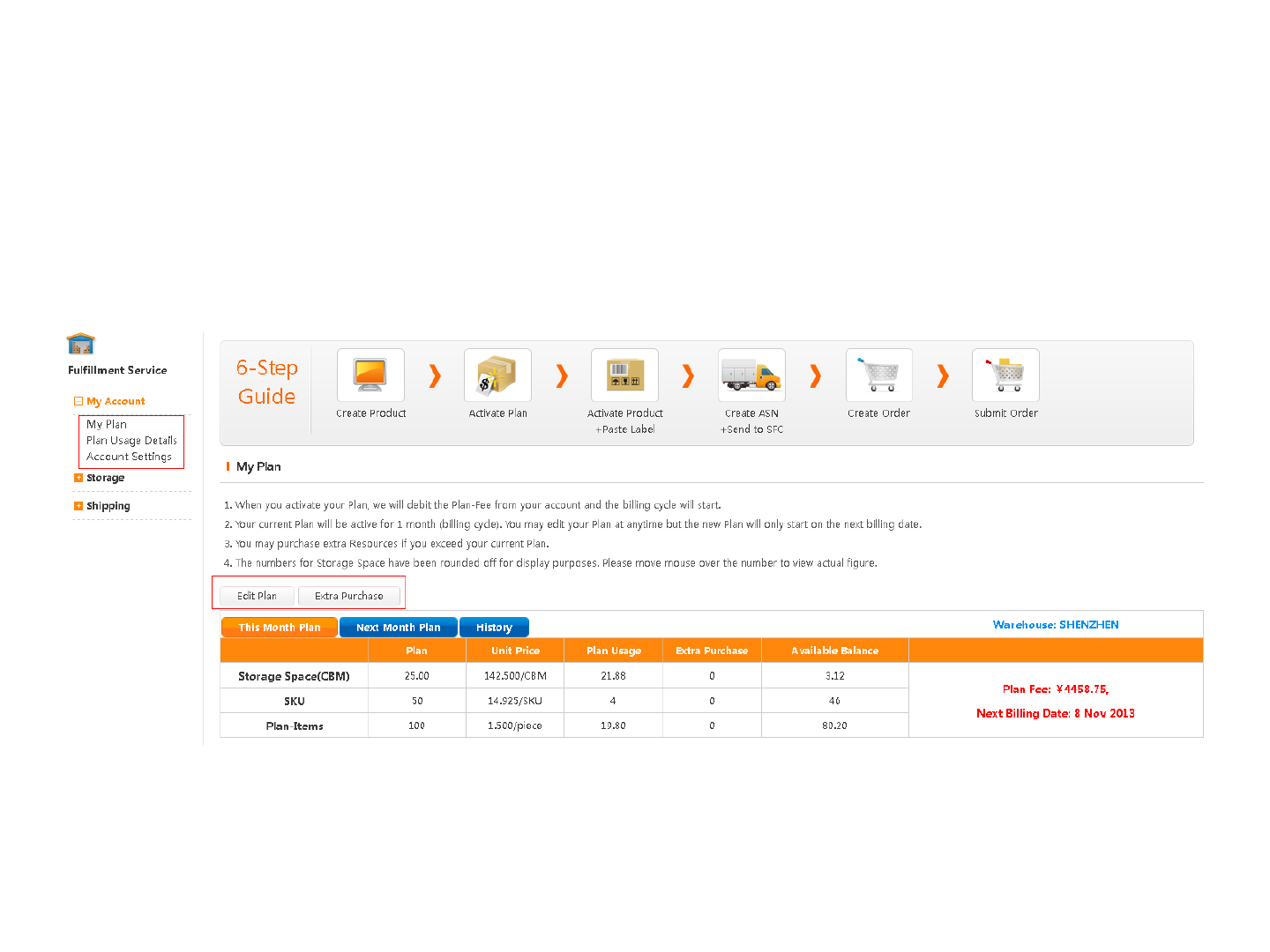
Task: Open the Create Product monitor icon
Action: [x=370, y=375]
